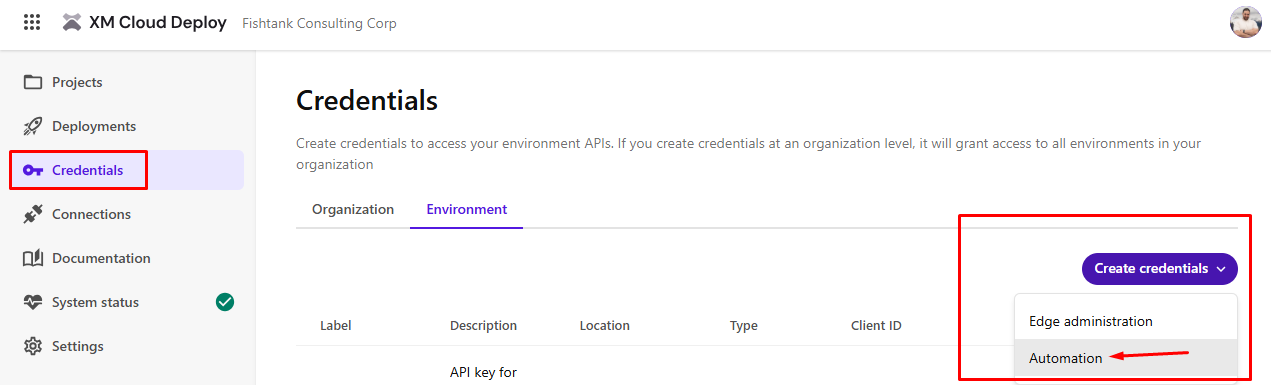Click the Credentials page heading
The width and height of the screenshot is (1271, 385).
pos(367,100)
